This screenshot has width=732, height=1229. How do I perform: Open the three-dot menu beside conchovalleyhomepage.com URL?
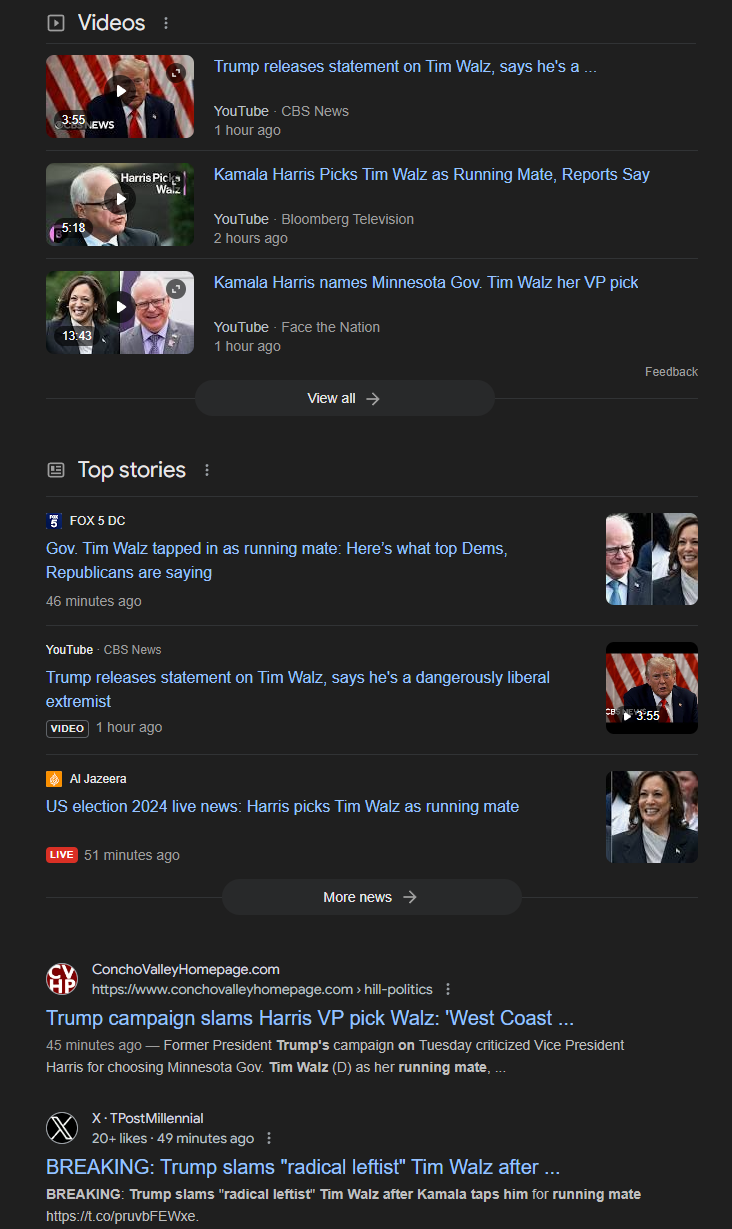(448, 989)
